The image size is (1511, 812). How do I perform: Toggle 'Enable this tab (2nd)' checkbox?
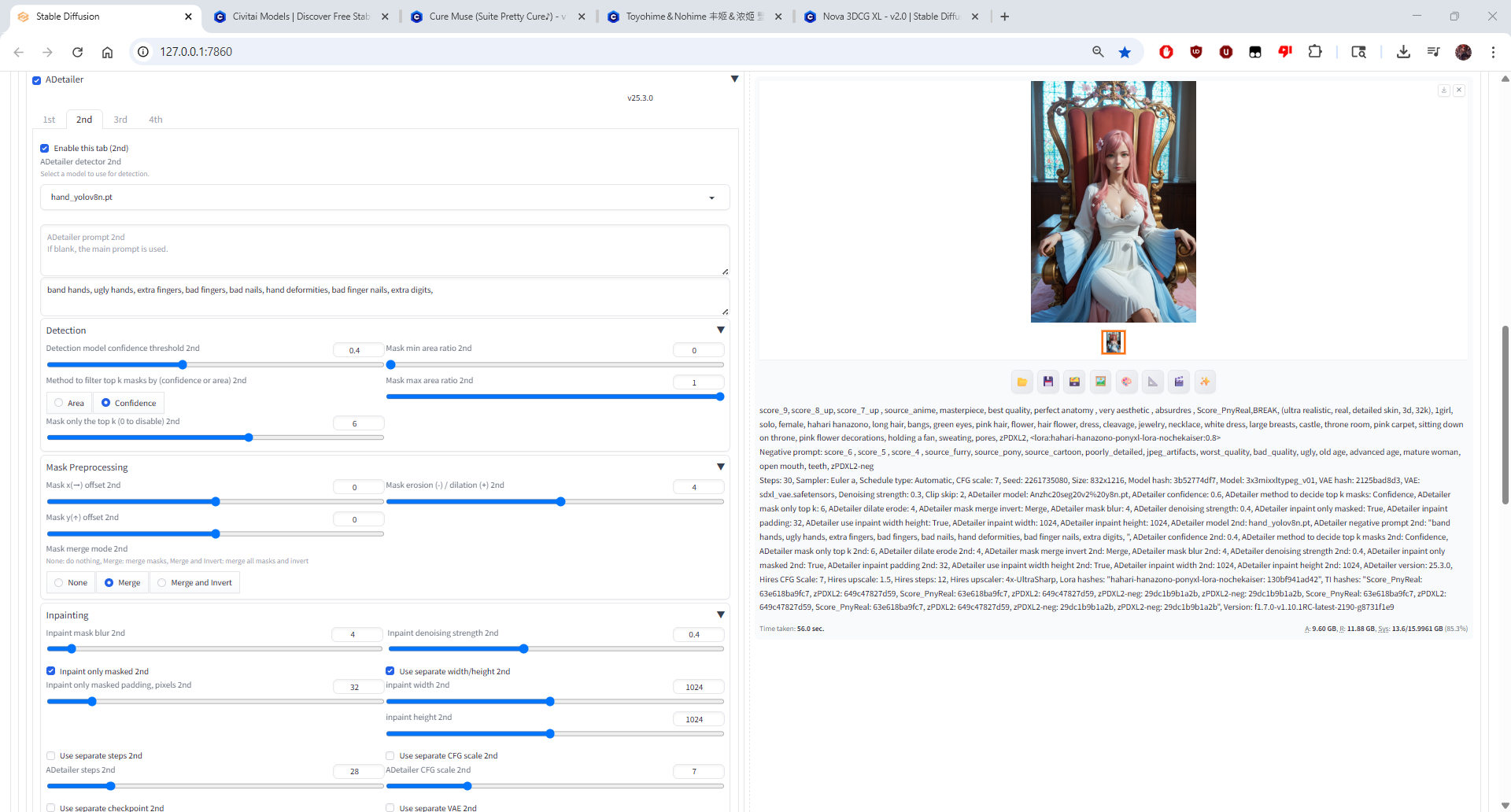pos(45,148)
